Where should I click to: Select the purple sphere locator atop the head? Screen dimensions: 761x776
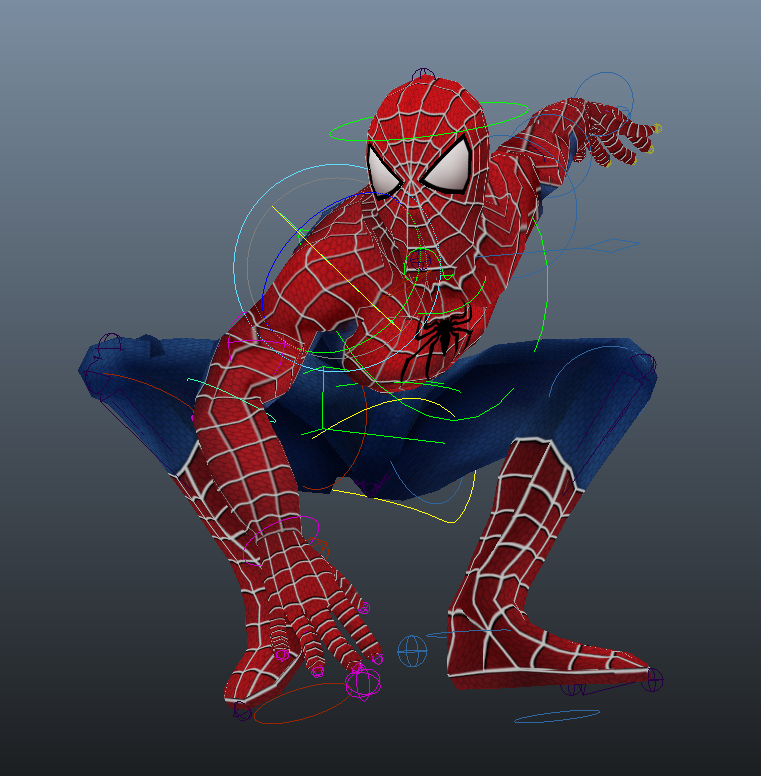pos(423,75)
